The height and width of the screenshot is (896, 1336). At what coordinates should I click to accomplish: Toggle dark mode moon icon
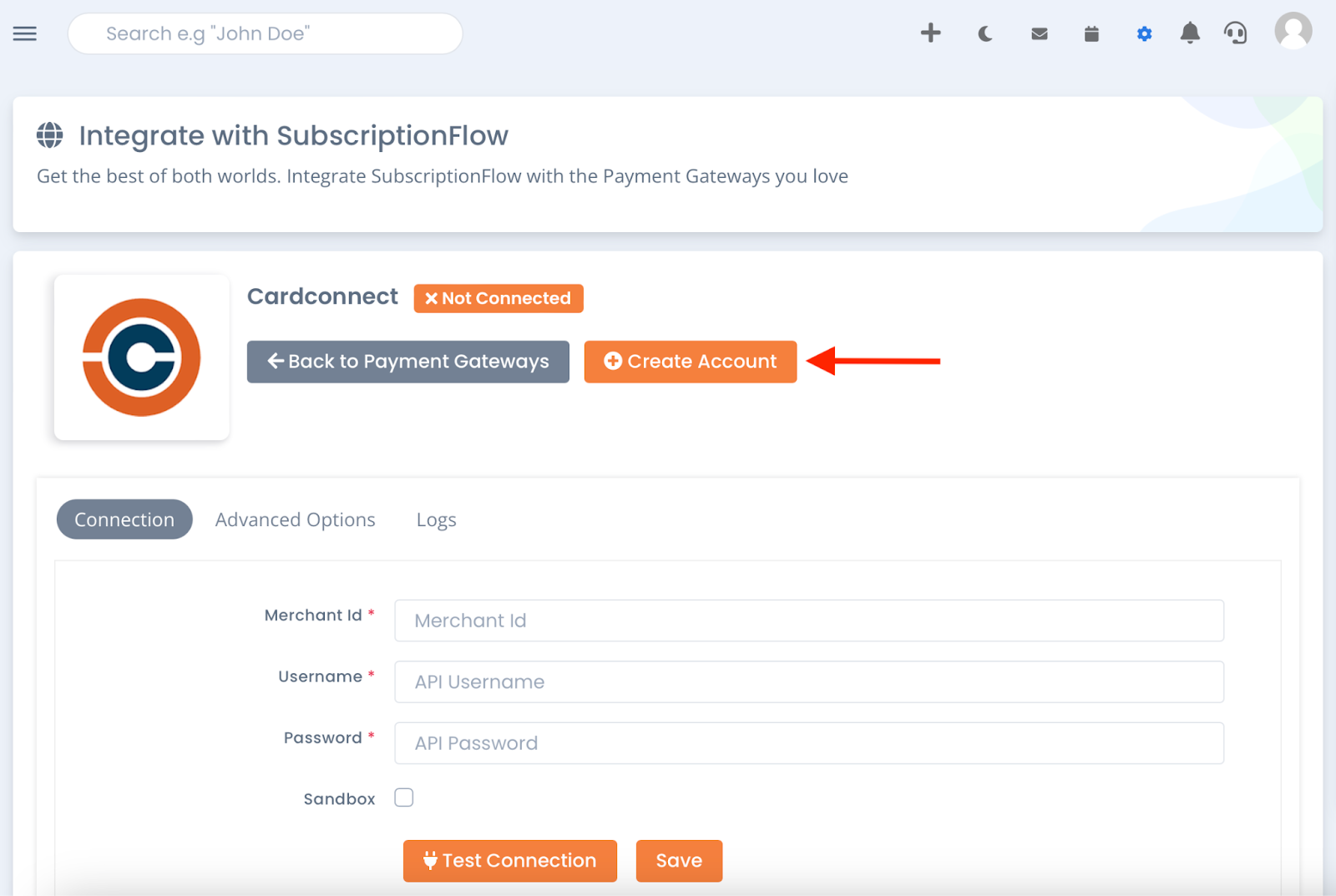tap(985, 33)
